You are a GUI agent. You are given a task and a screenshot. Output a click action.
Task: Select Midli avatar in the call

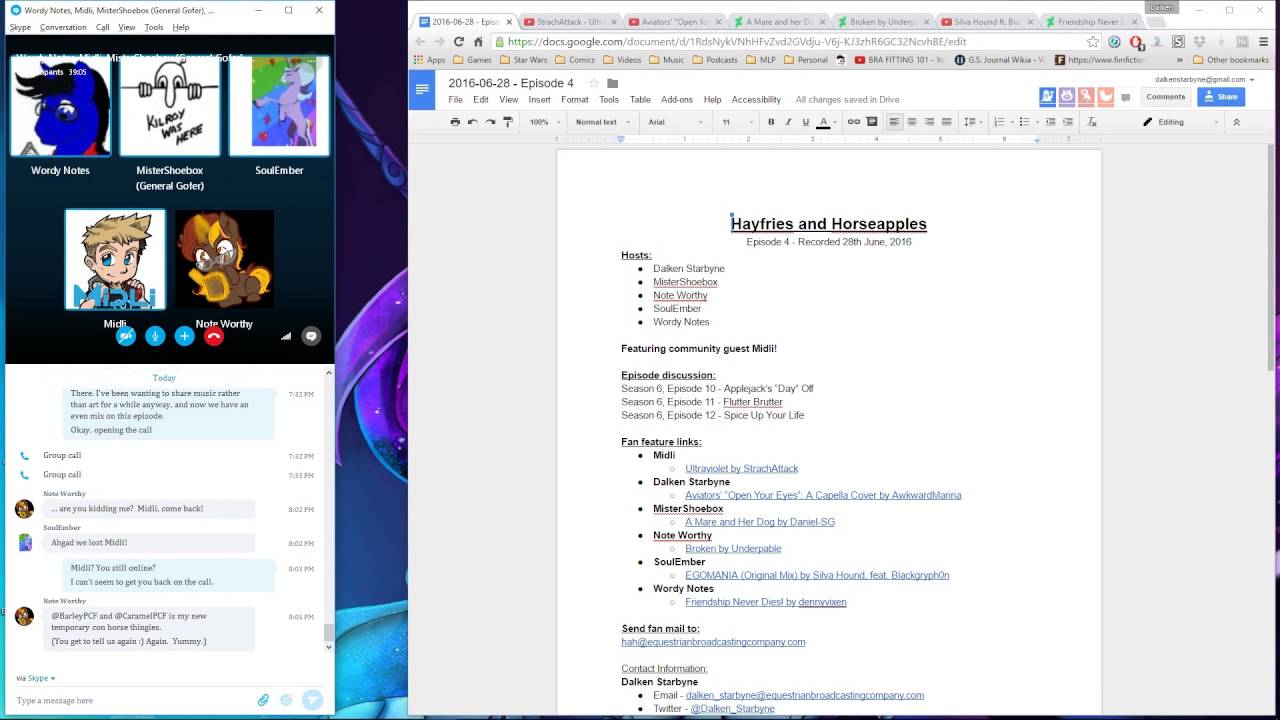[x=115, y=259]
